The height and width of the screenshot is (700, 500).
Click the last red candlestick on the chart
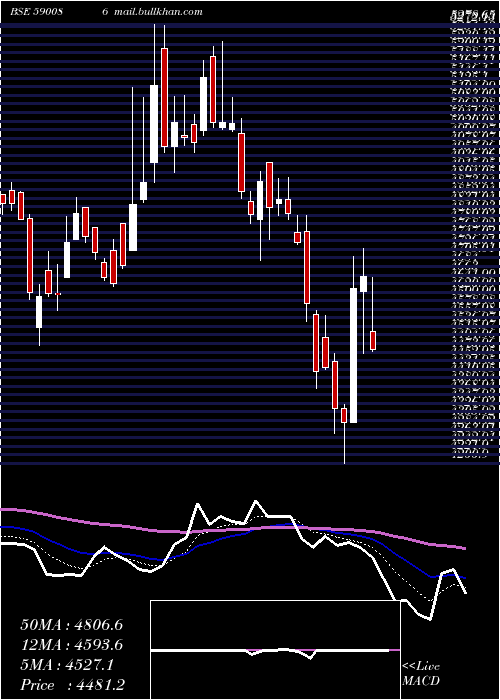coord(373,341)
